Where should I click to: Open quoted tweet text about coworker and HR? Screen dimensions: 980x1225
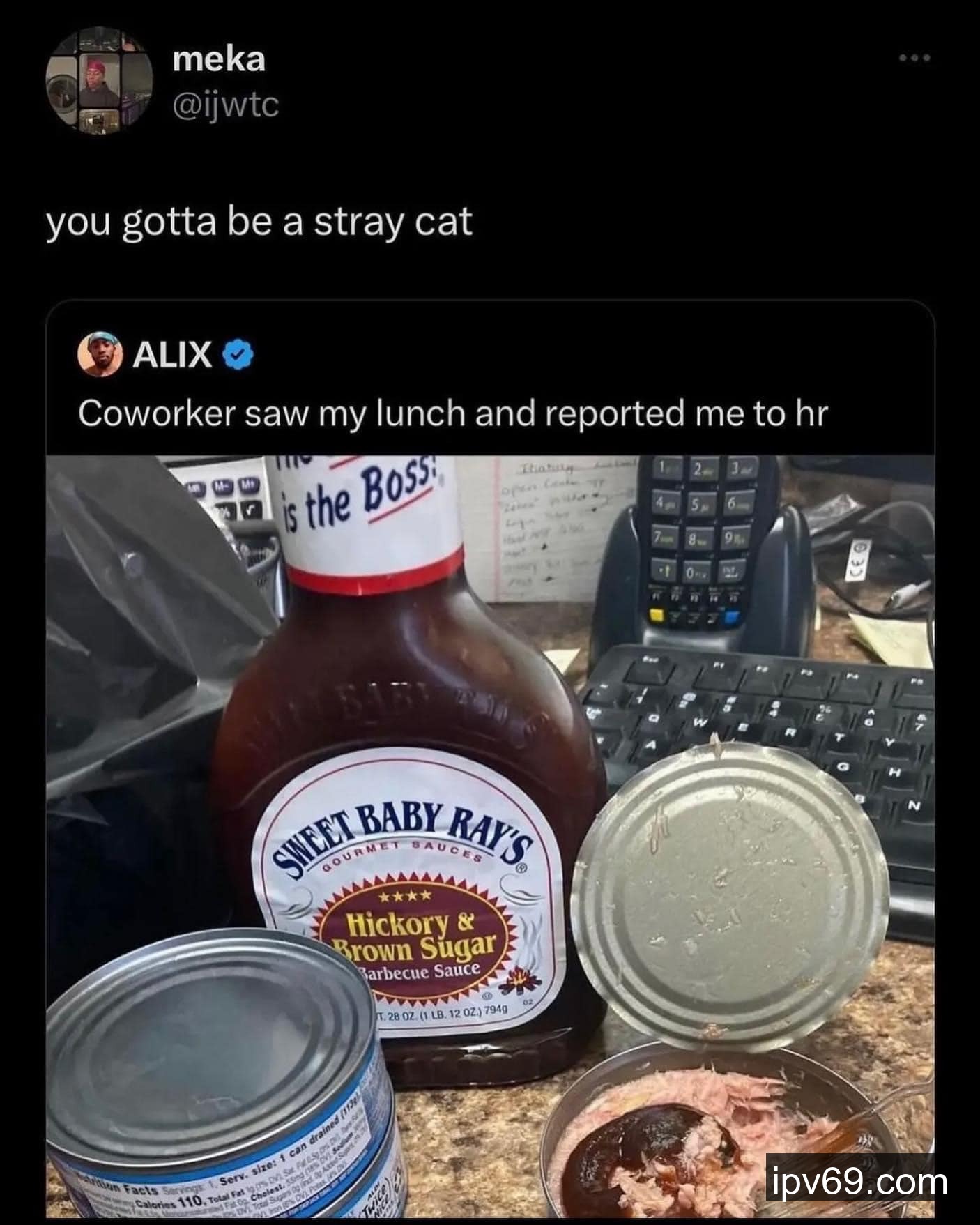tap(452, 413)
